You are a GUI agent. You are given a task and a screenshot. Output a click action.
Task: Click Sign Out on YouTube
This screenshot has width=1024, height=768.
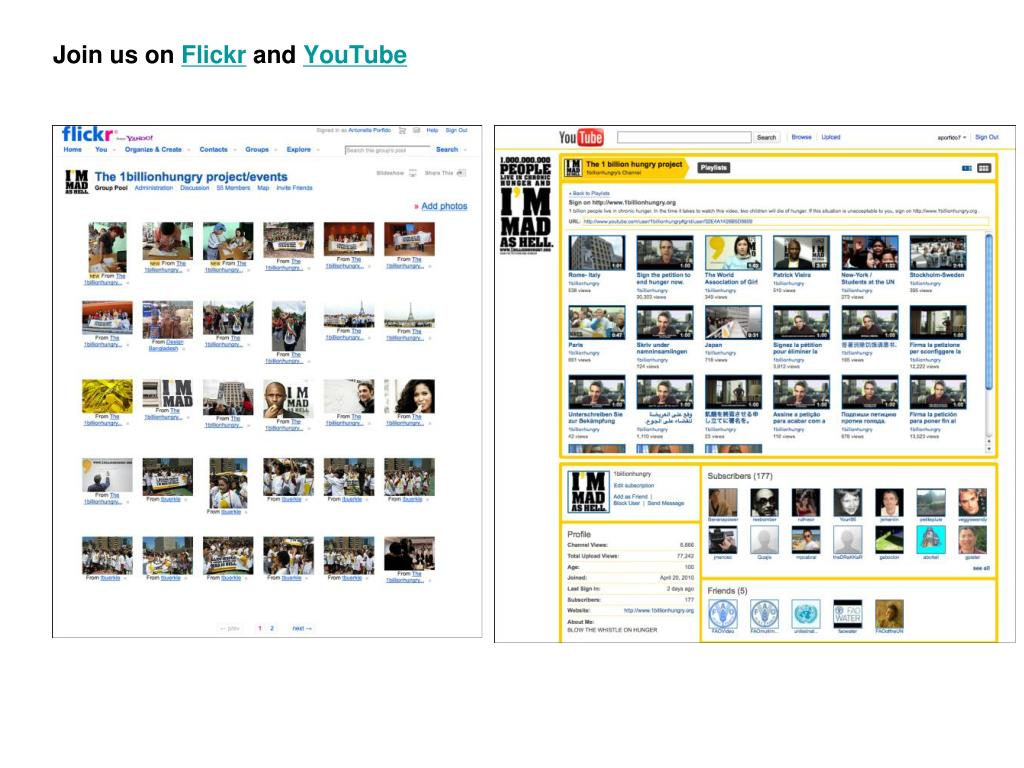[x=987, y=137]
